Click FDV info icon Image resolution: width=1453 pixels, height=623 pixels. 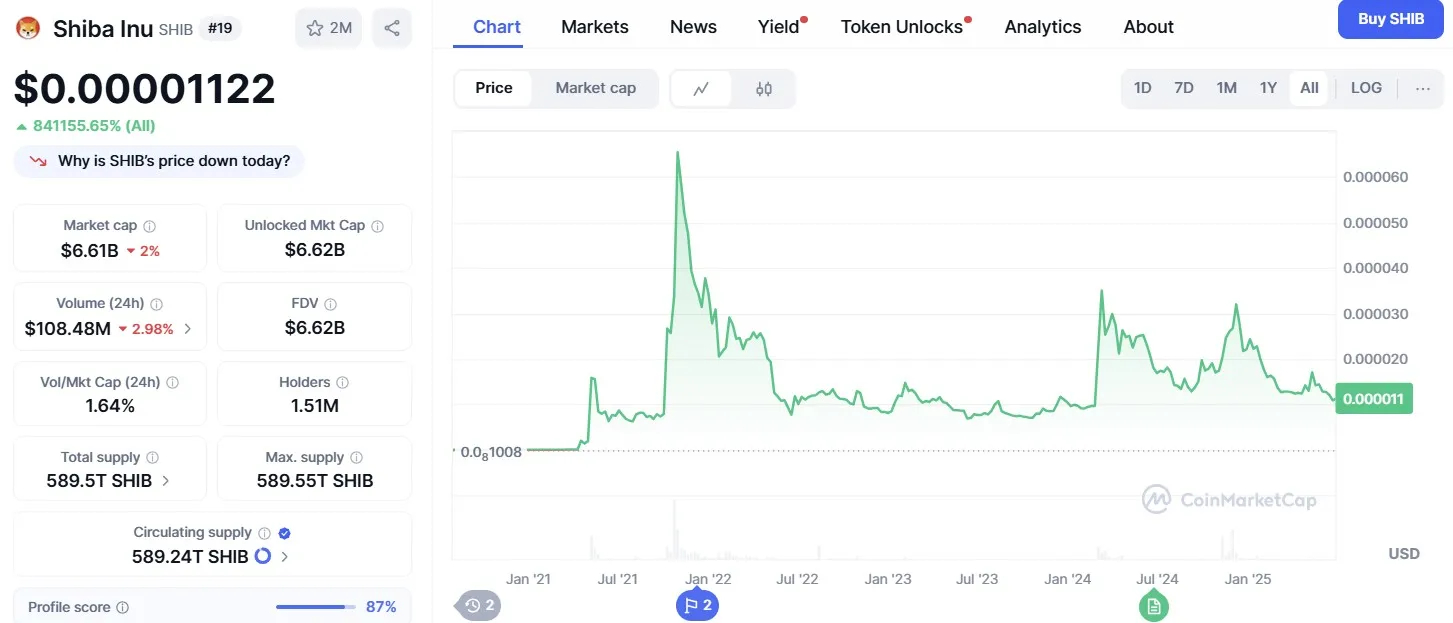click(x=331, y=304)
